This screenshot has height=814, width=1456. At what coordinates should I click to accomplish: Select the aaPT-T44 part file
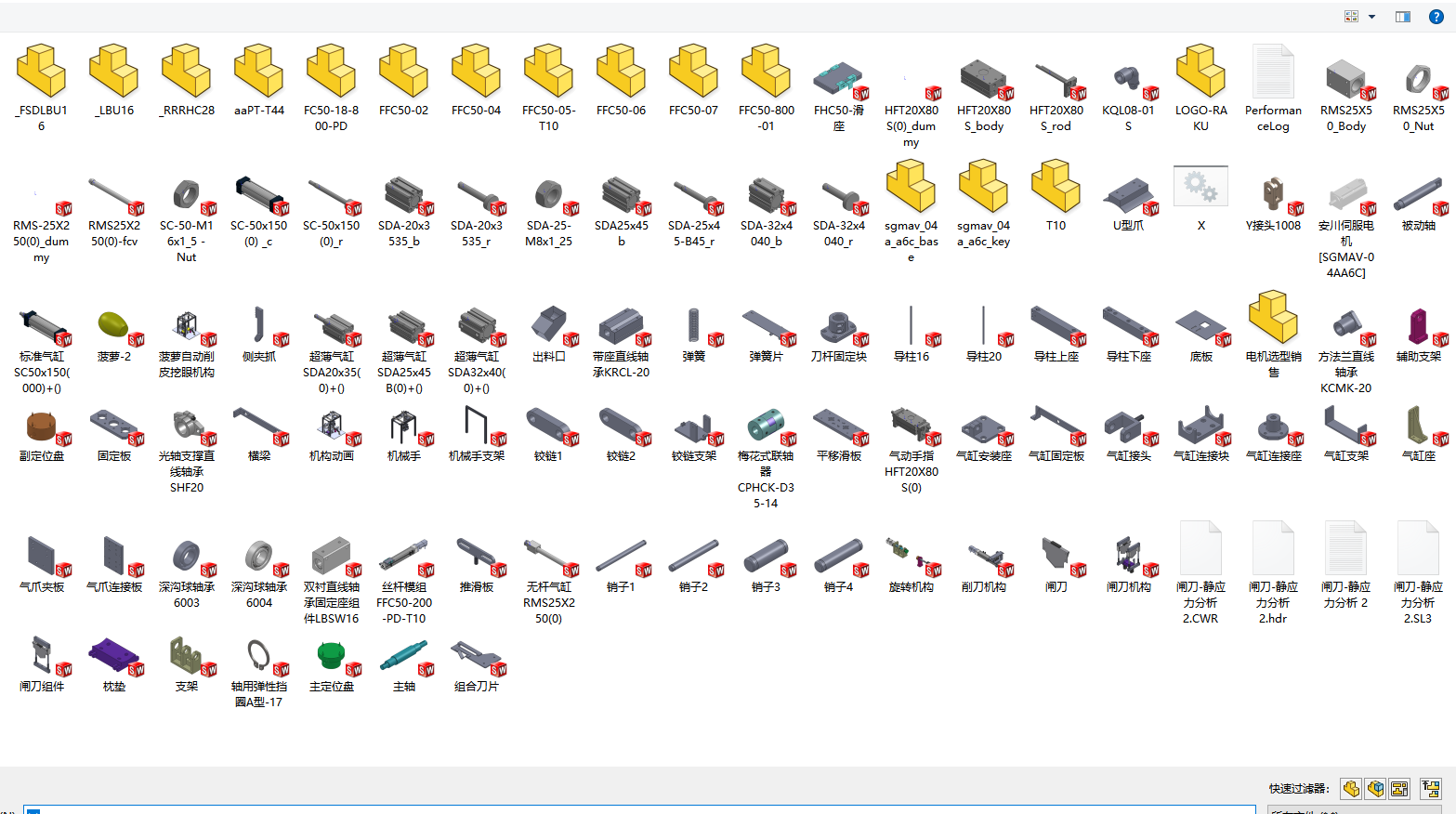(259, 81)
